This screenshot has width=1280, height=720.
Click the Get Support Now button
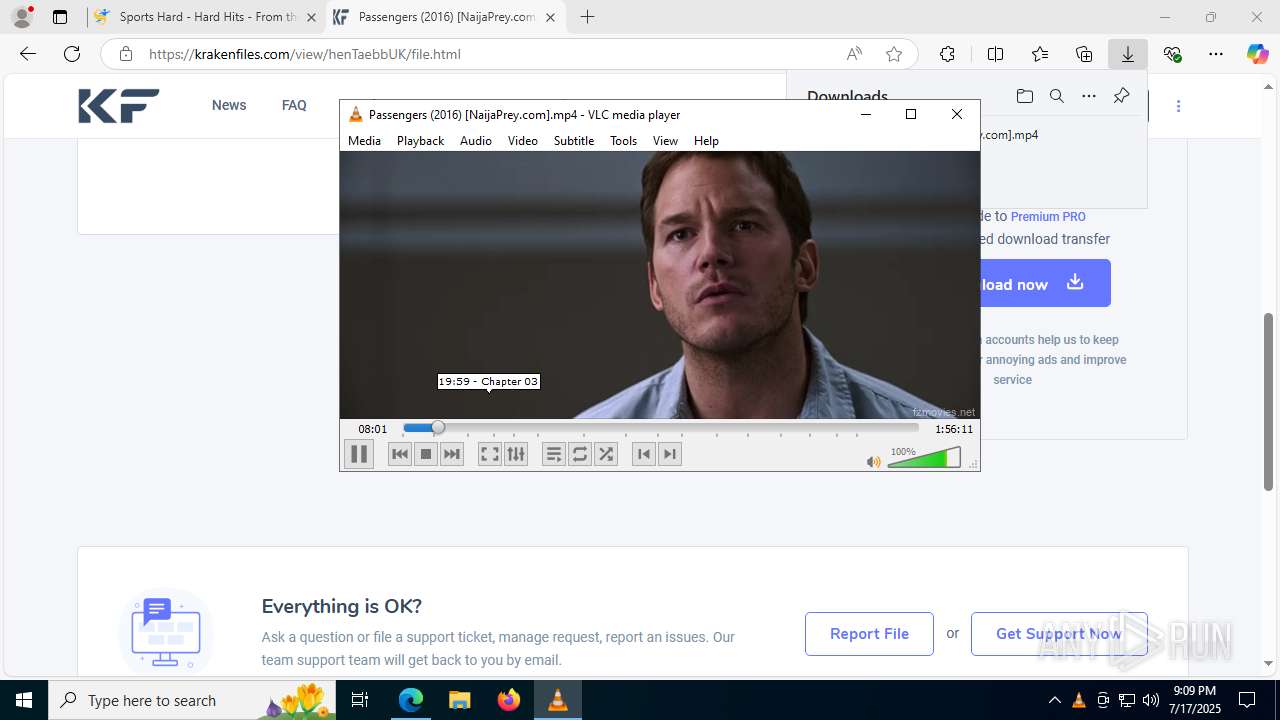point(1059,634)
